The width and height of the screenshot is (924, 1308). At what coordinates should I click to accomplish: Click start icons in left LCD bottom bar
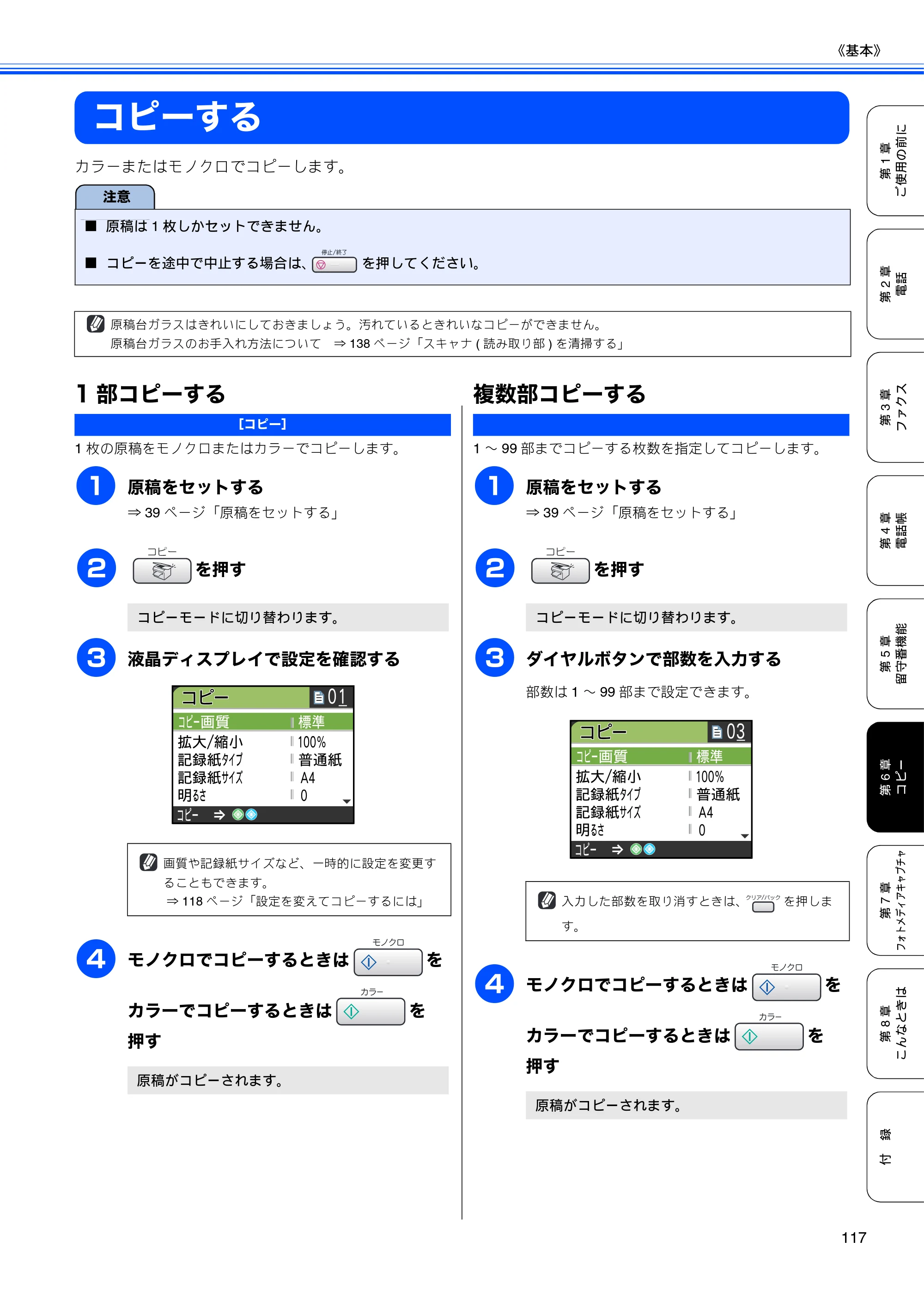pyautogui.click(x=245, y=815)
